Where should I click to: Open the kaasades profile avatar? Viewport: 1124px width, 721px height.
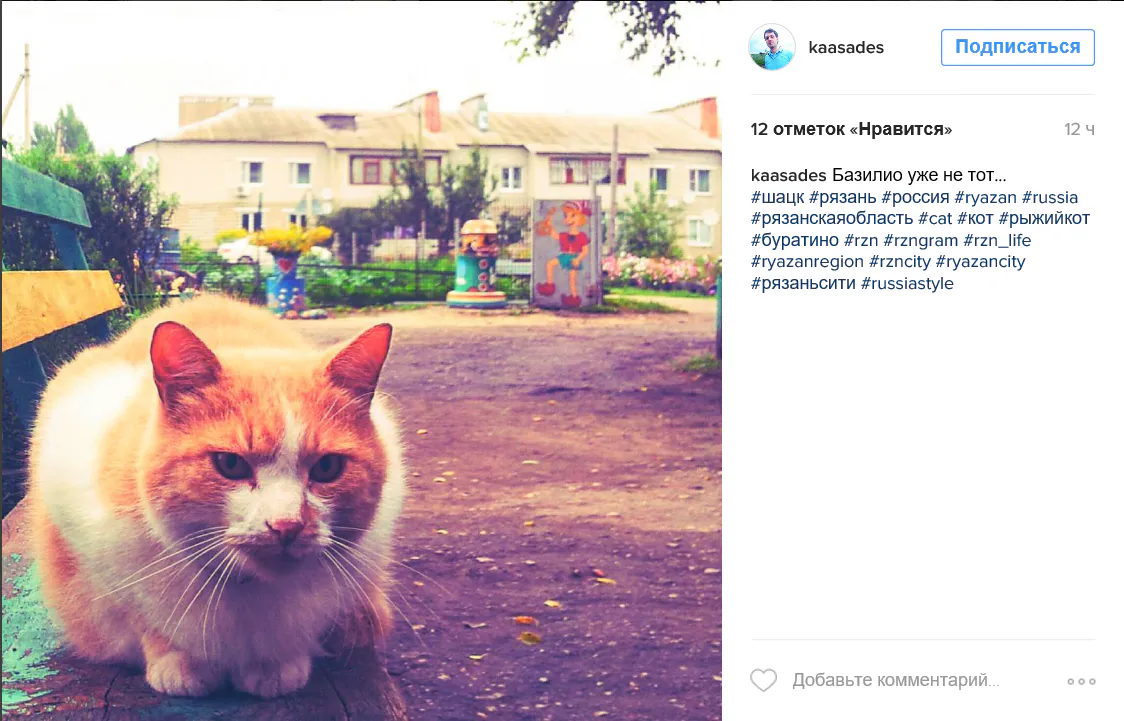point(772,47)
